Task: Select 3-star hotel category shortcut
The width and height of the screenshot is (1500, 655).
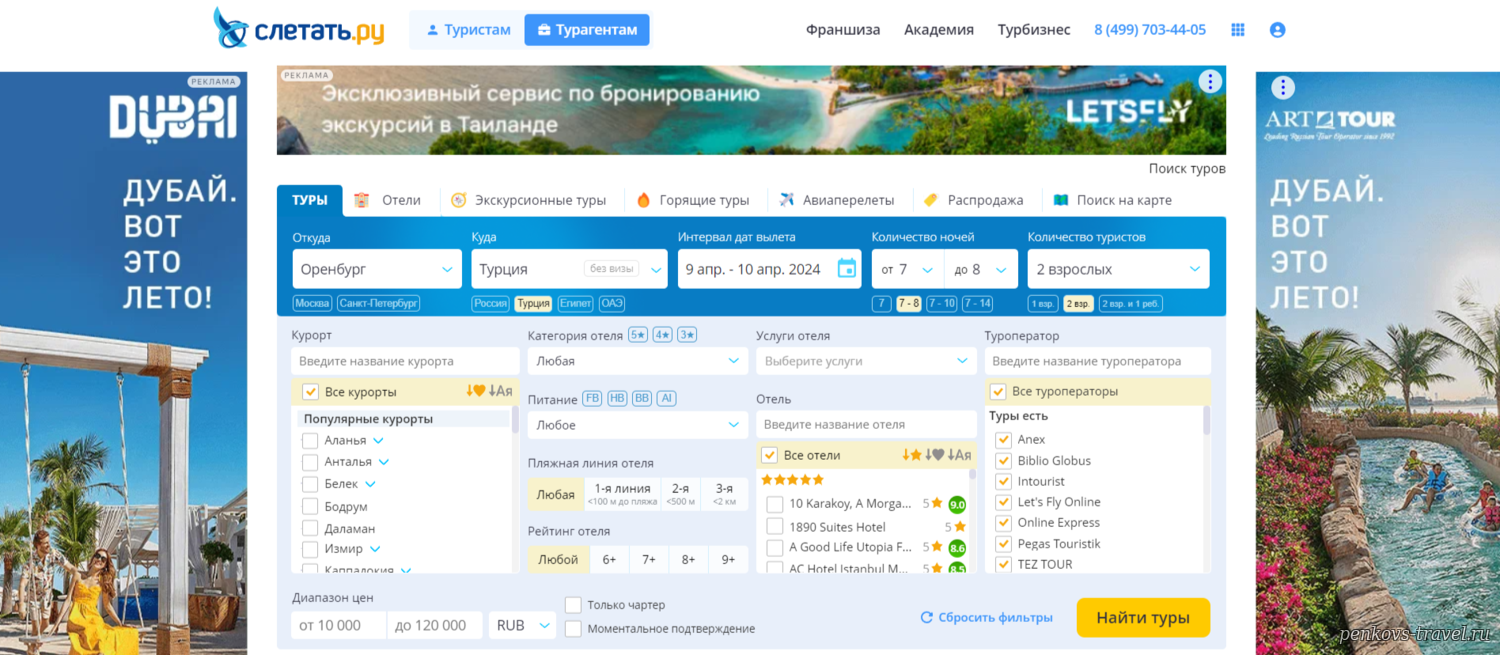Action: point(687,335)
